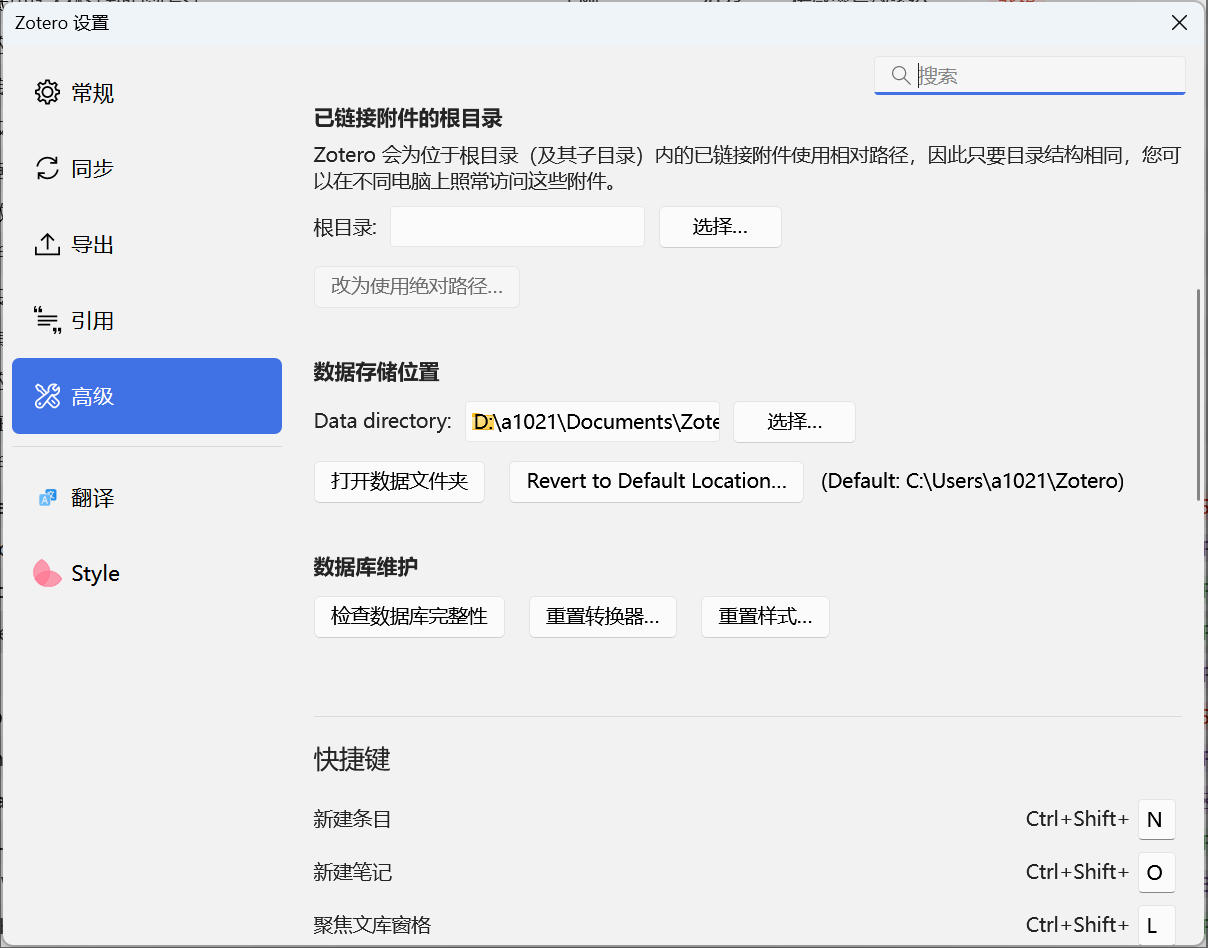Click the 重置转换器... button
The image size is (1208, 948).
(x=602, y=616)
